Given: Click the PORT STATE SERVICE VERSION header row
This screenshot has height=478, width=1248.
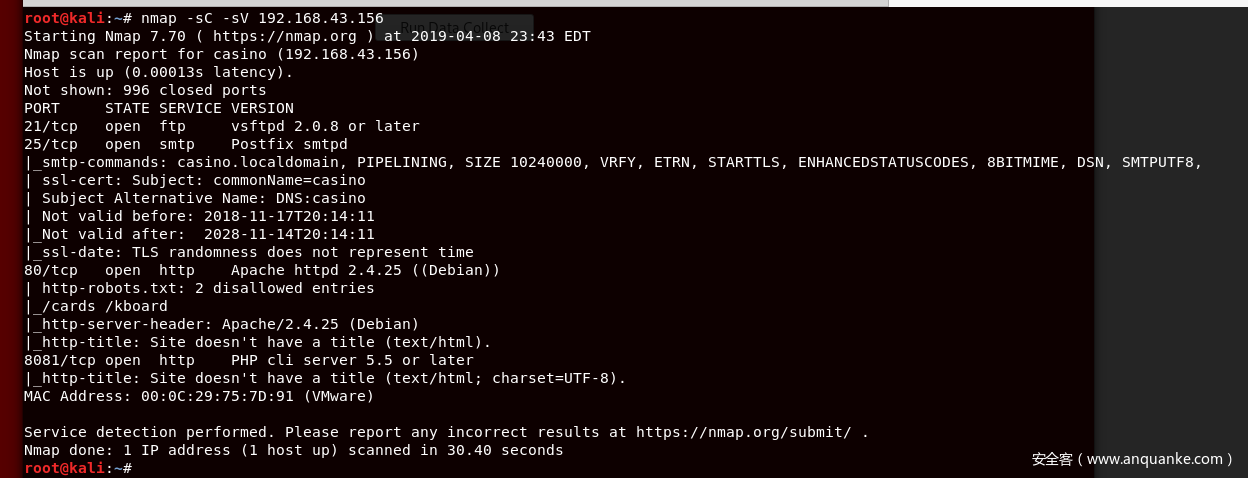Looking at the screenshot, I should pyautogui.click(x=159, y=108).
